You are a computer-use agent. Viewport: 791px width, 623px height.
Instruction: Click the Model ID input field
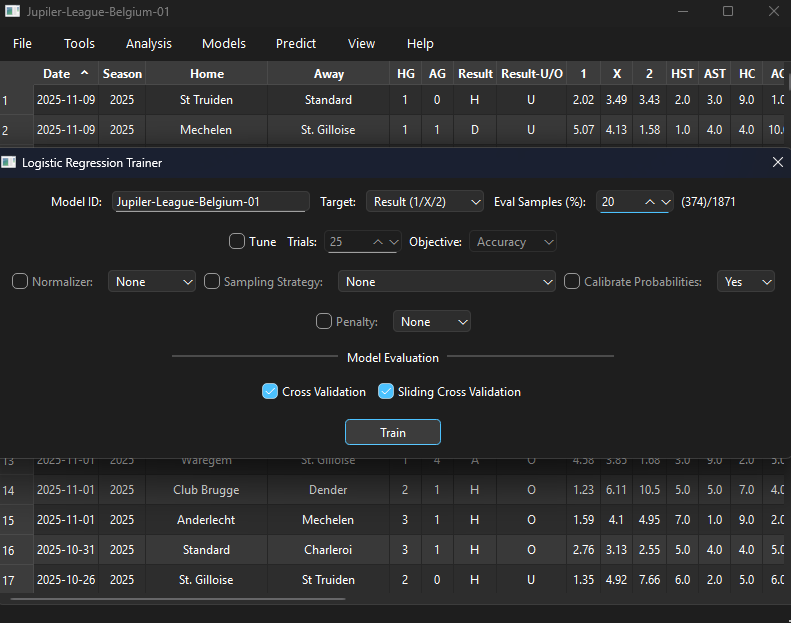tap(211, 202)
